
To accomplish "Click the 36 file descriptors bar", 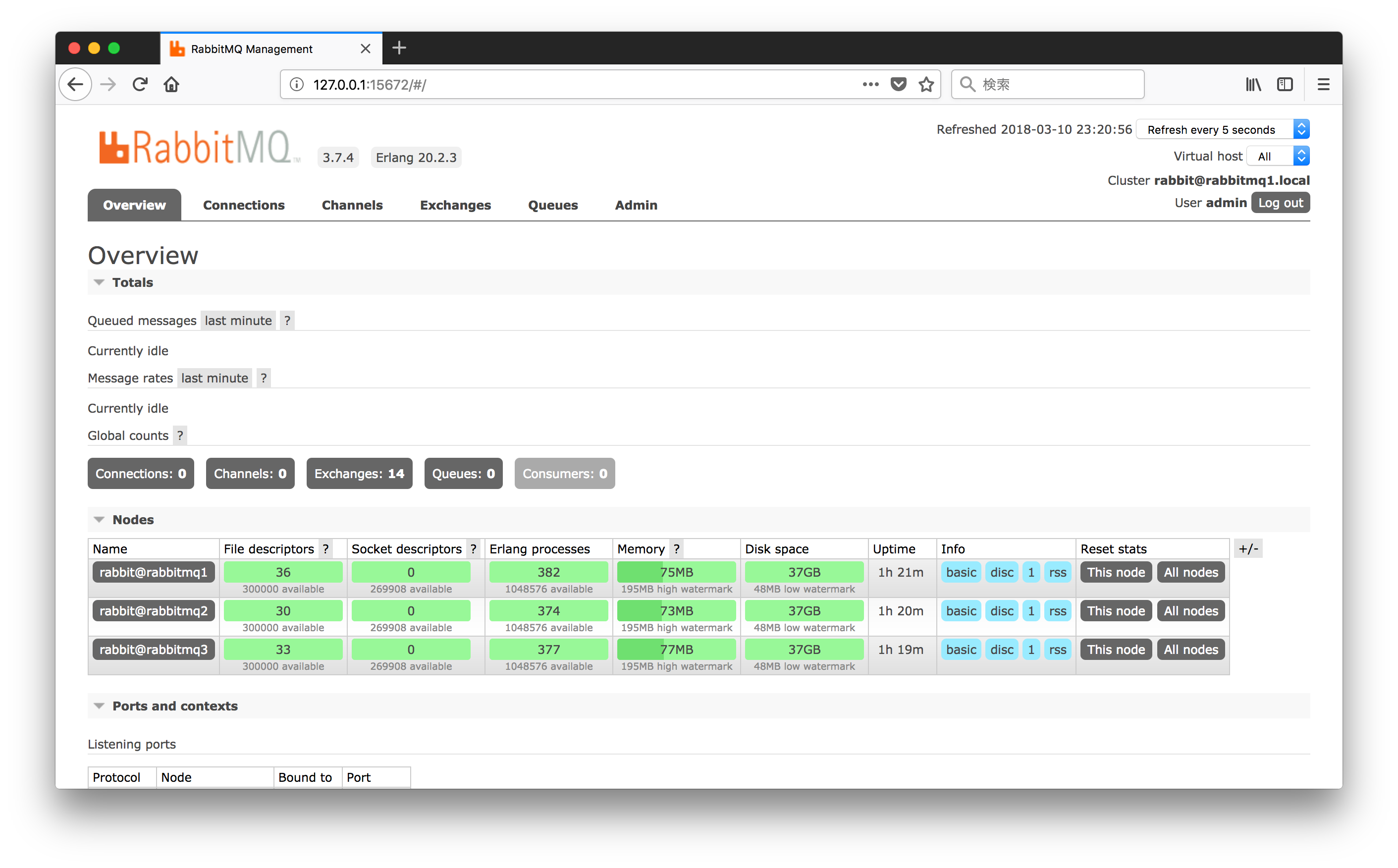I will tap(283, 572).
